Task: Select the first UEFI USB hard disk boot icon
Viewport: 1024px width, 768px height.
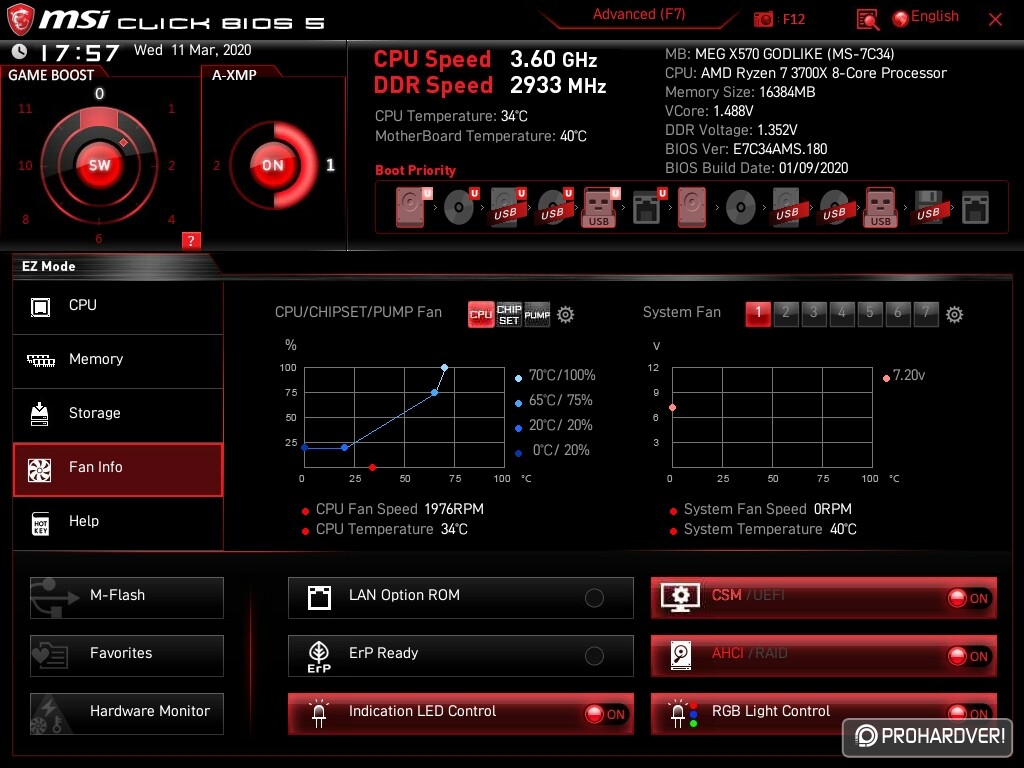Action: pos(508,207)
